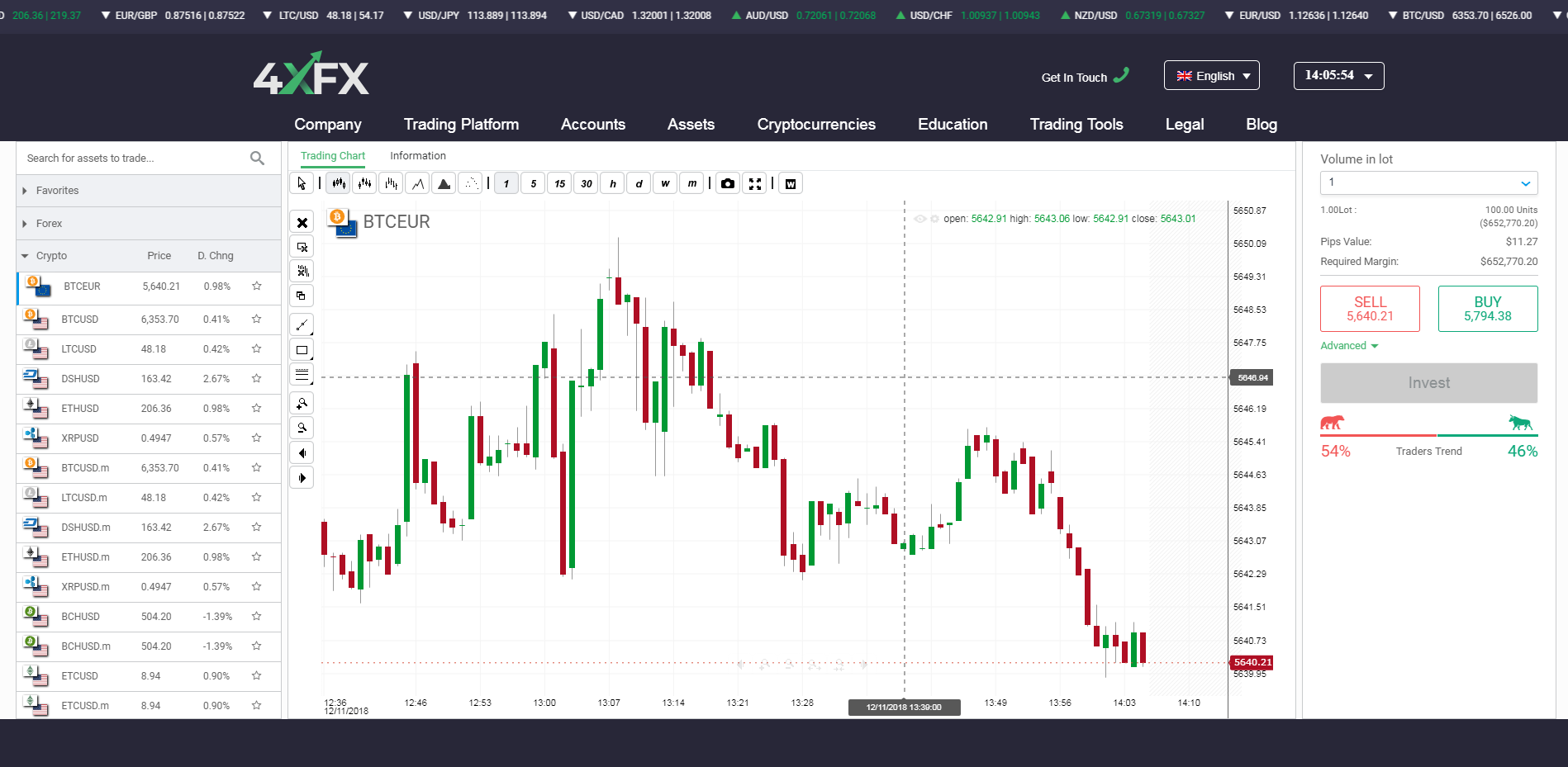Switch to the Information tab
The height and width of the screenshot is (767, 1568).
(417, 156)
